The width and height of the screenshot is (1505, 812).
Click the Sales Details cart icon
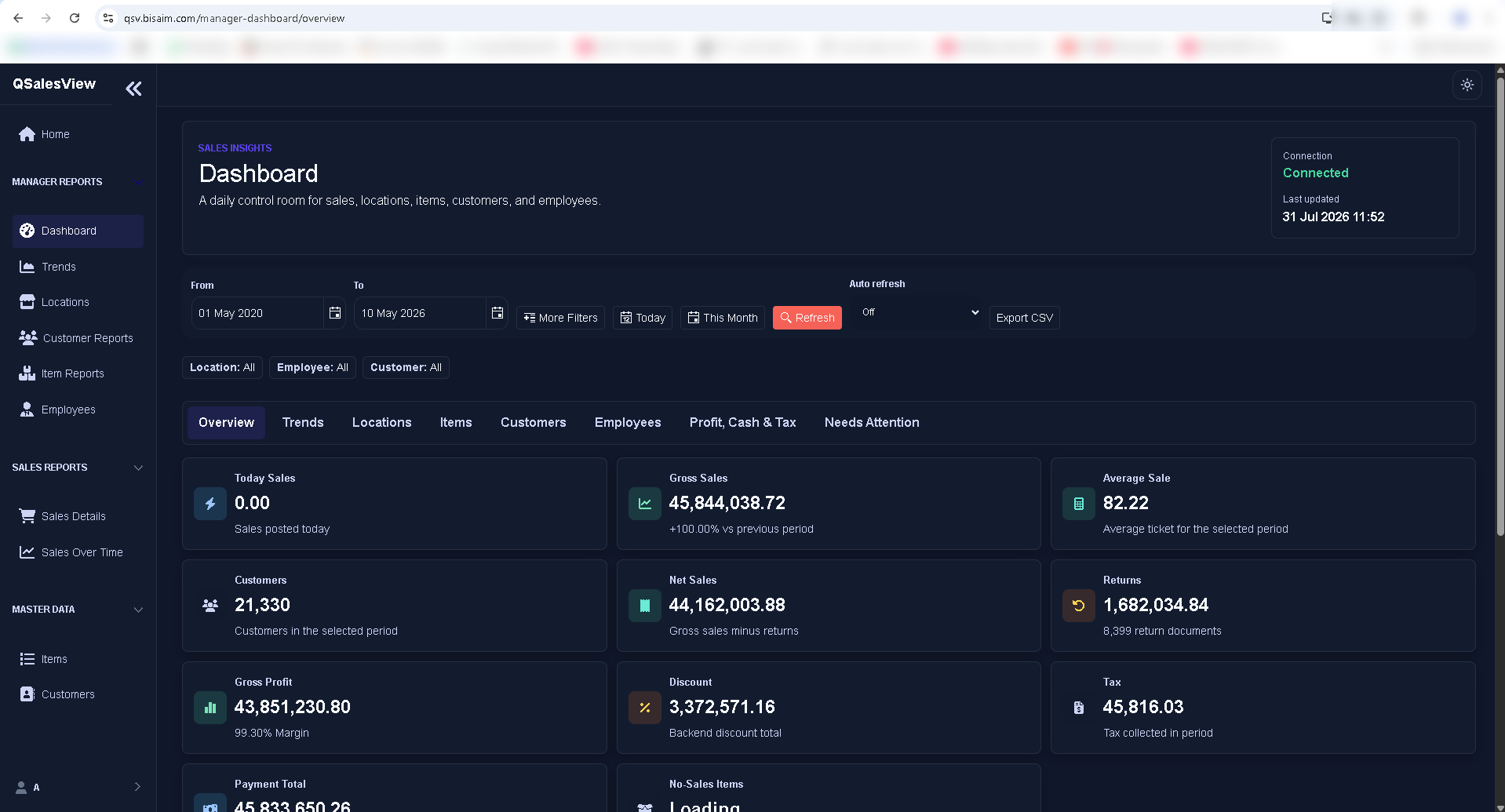27,516
